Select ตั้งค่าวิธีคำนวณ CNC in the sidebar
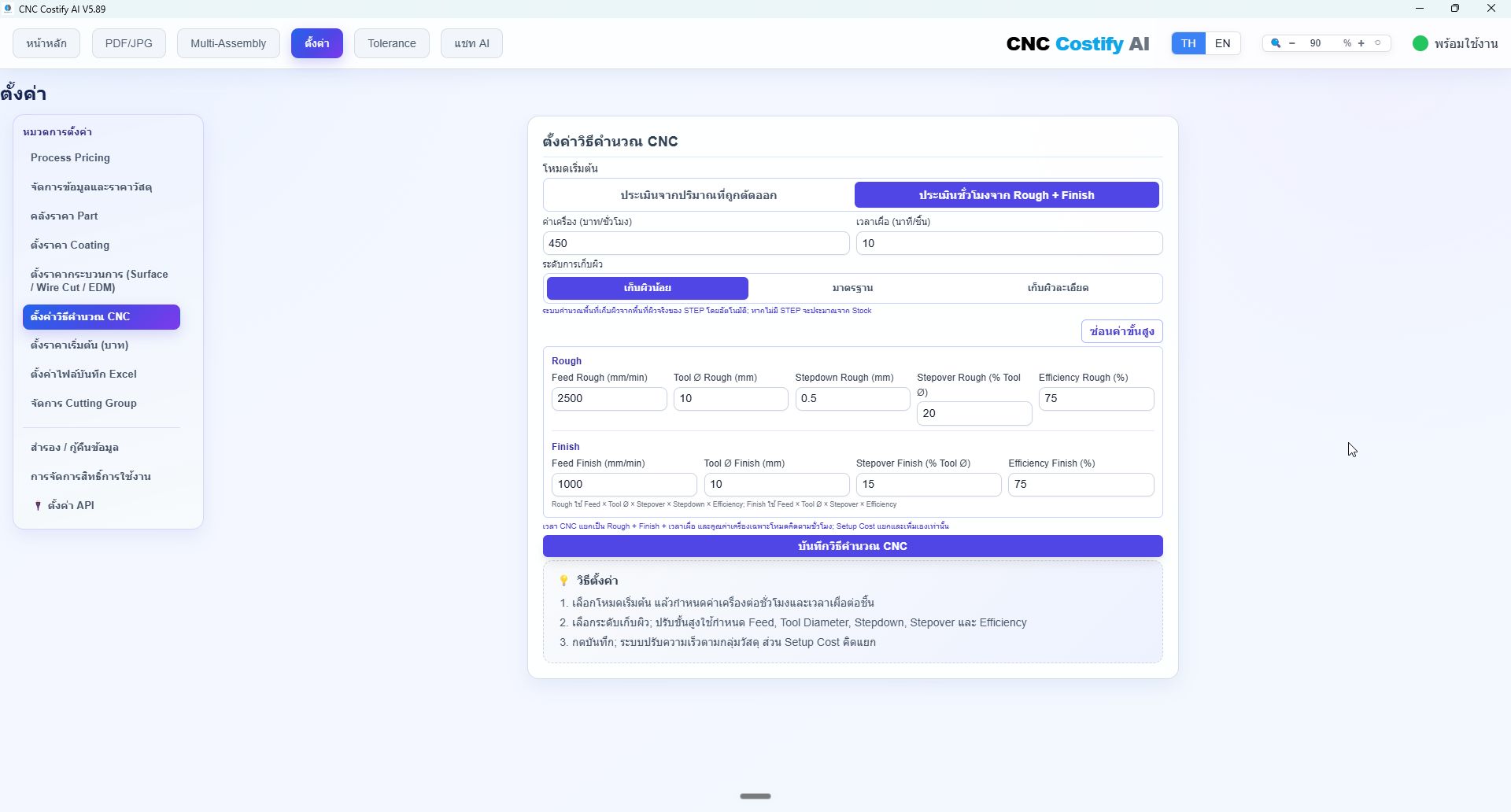This screenshot has height=812, width=1511. tap(102, 317)
